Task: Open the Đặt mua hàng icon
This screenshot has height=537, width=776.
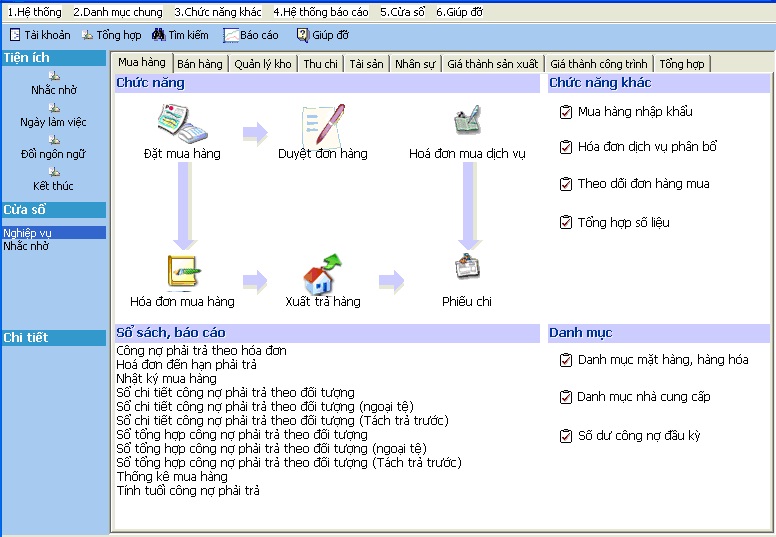Action: [x=181, y=126]
